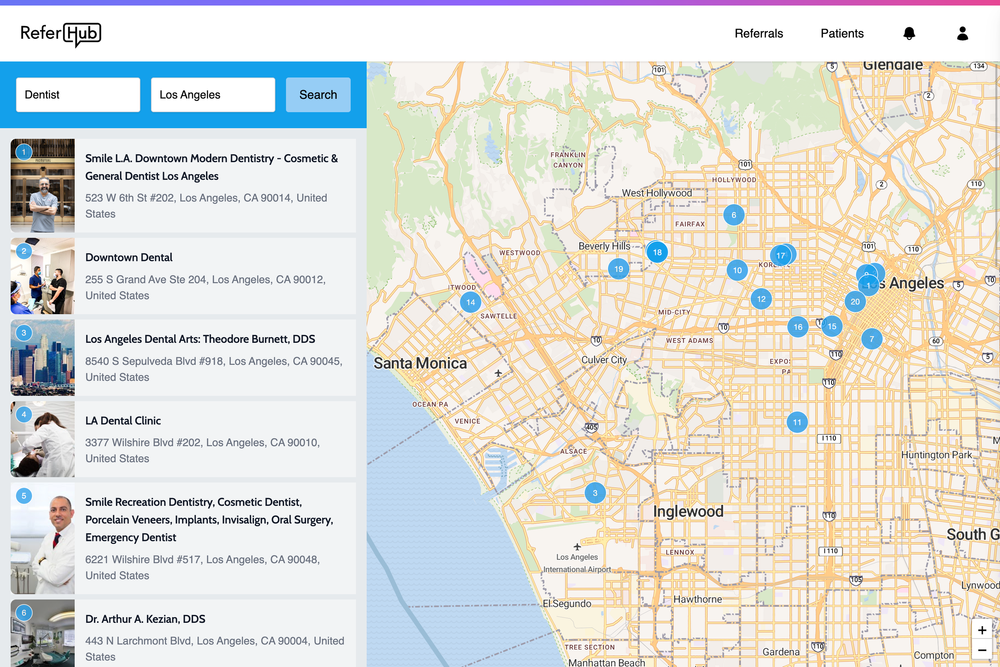Click the Search button
Screen dimensions: 1000x667
click(318, 95)
